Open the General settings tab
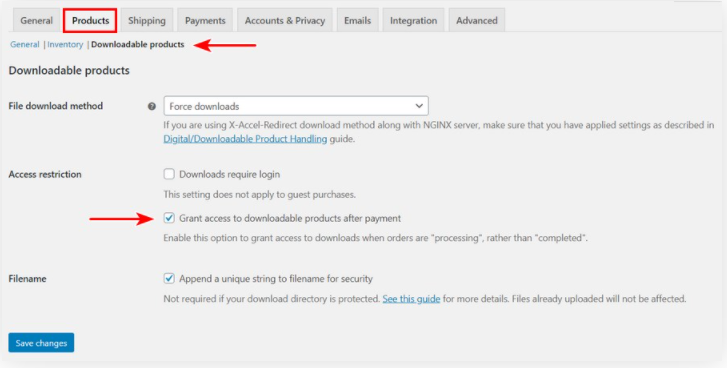Image resolution: width=727 pixels, height=368 pixels. 36,21
